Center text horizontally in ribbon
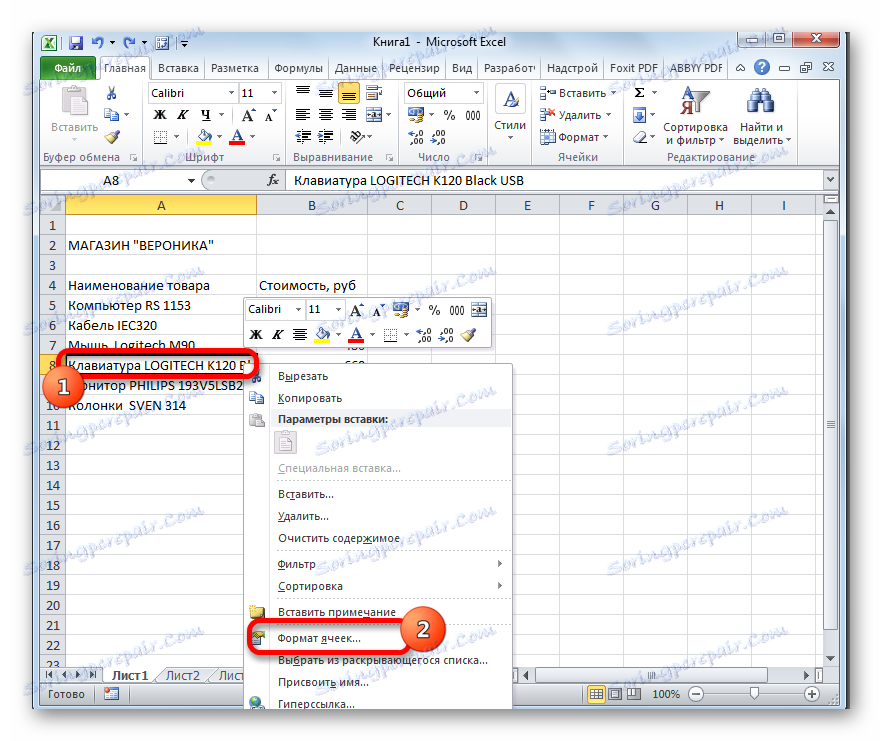The height and width of the screenshot is (741, 882). point(326,115)
